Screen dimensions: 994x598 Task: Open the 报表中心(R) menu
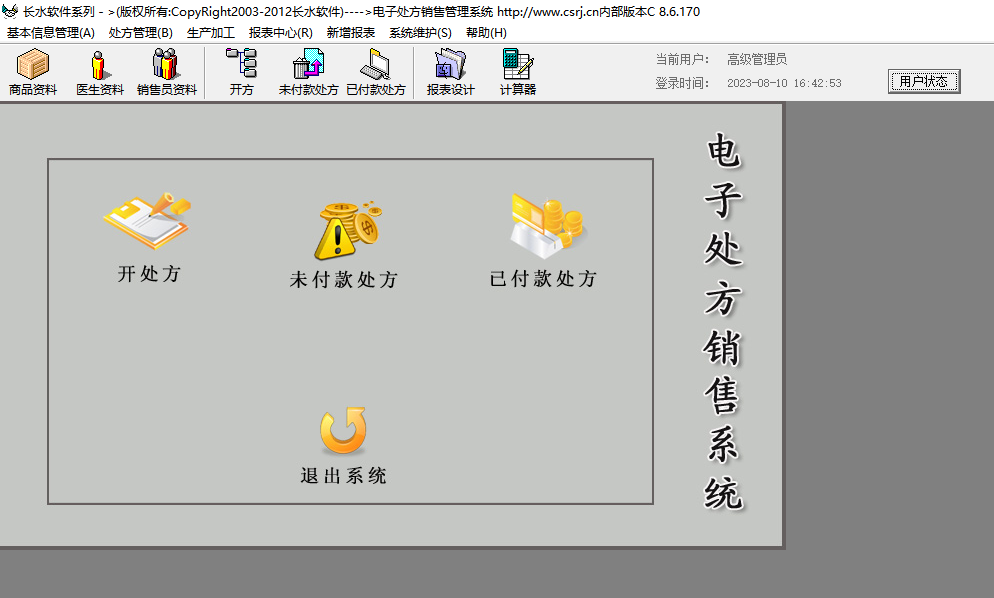pyautogui.click(x=281, y=33)
